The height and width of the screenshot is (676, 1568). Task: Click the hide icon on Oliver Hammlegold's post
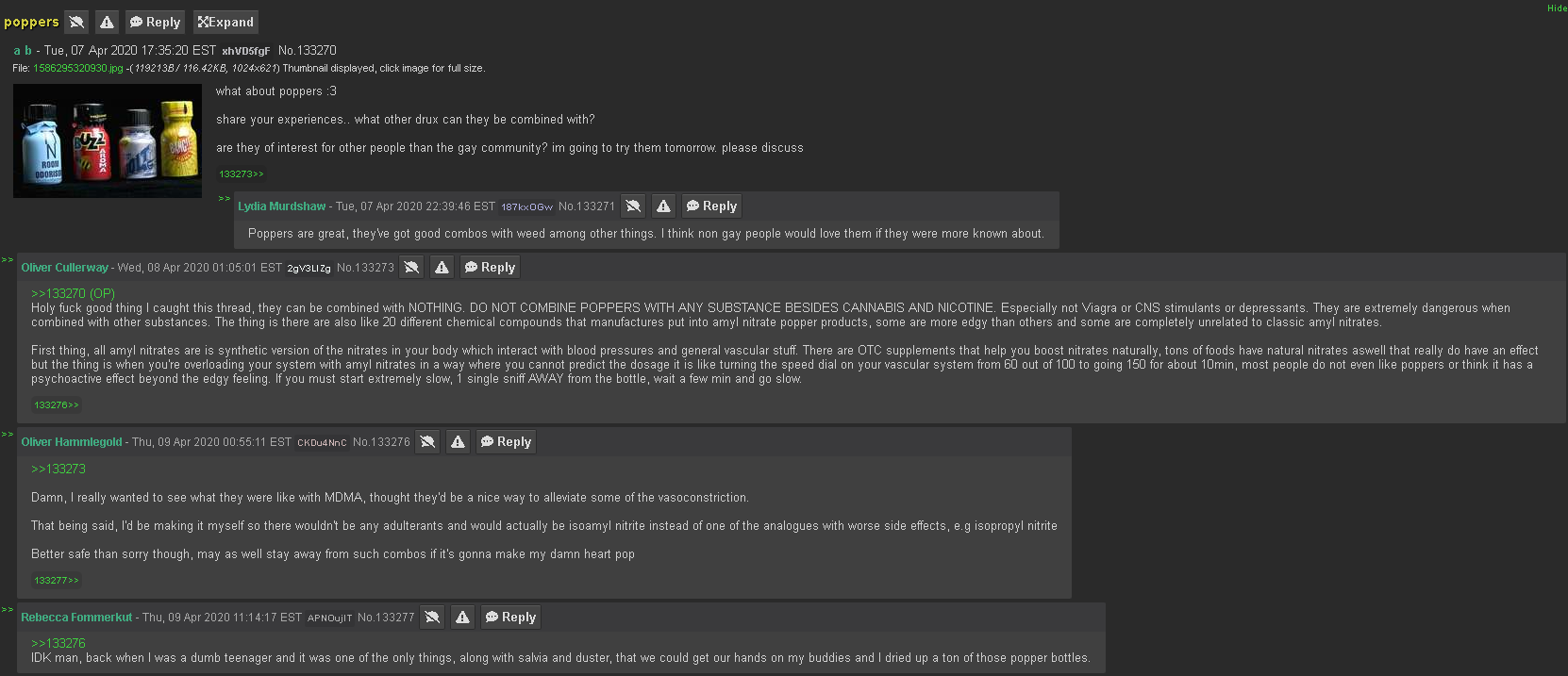click(427, 441)
